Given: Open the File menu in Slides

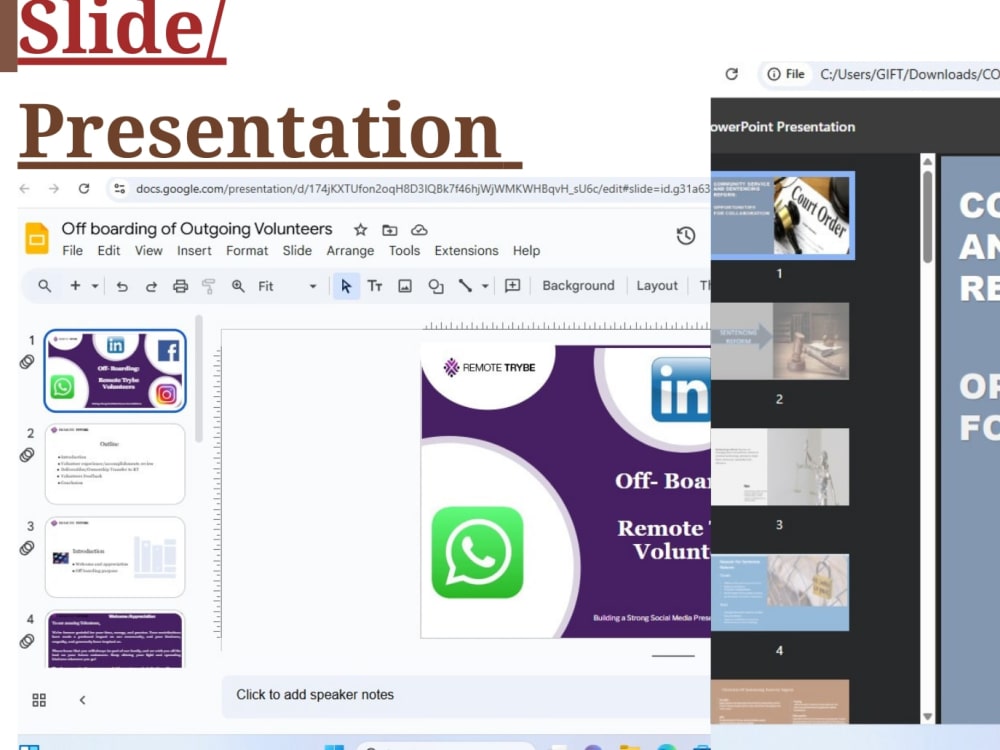Looking at the screenshot, I should [x=73, y=251].
